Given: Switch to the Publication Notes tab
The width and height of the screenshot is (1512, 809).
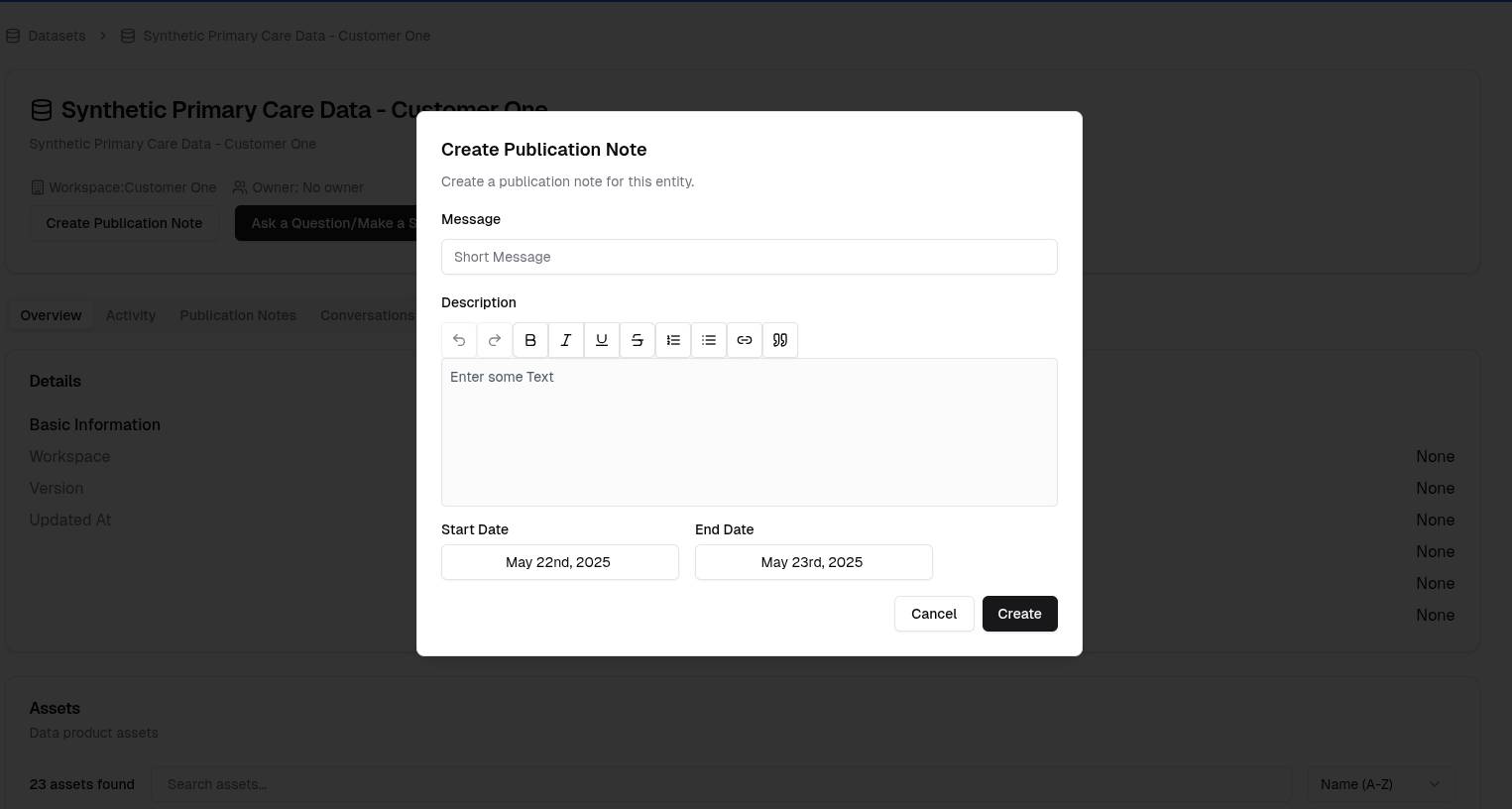Looking at the screenshot, I should pos(238,315).
